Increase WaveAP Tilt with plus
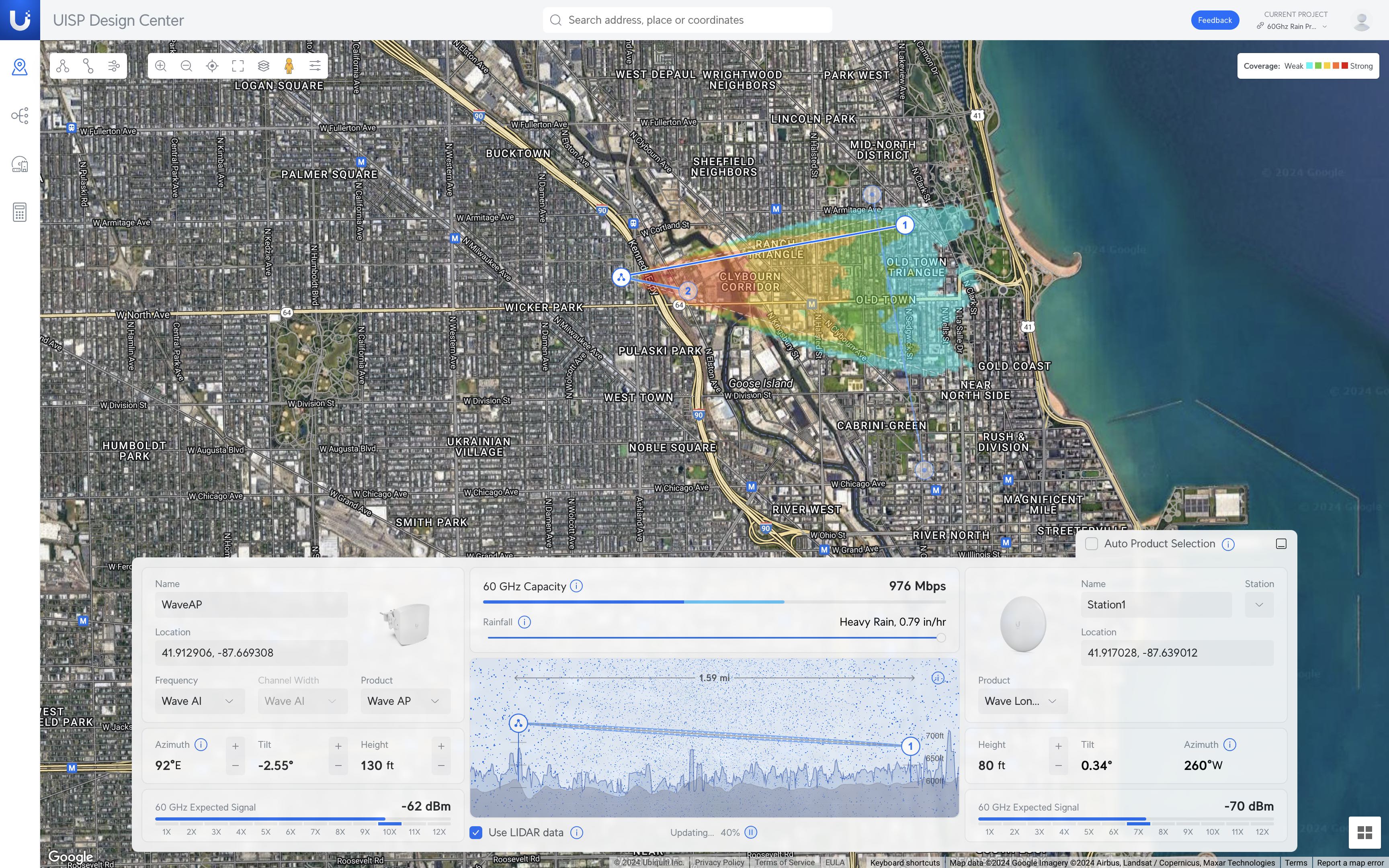Image resolution: width=1389 pixels, height=868 pixels. pyautogui.click(x=338, y=746)
